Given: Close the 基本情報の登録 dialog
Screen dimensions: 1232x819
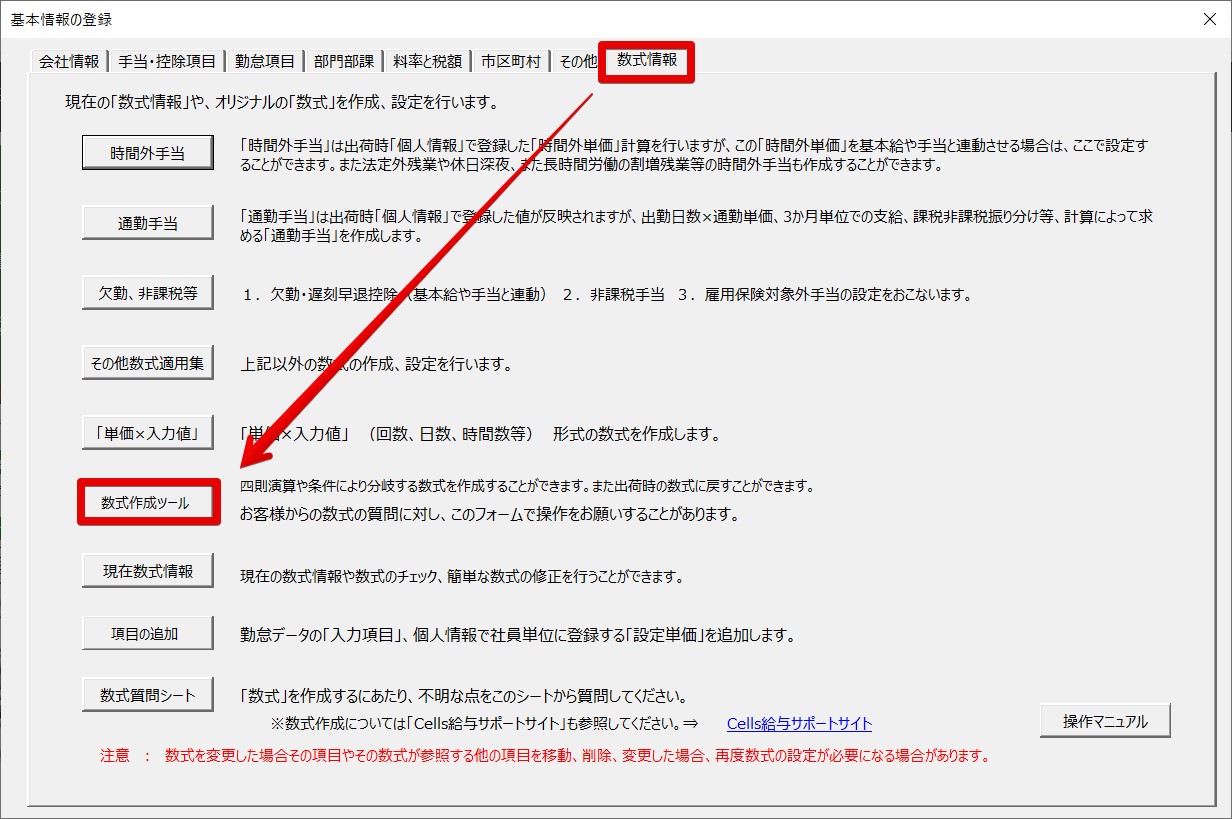Looking at the screenshot, I should (x=1210, y=19).
